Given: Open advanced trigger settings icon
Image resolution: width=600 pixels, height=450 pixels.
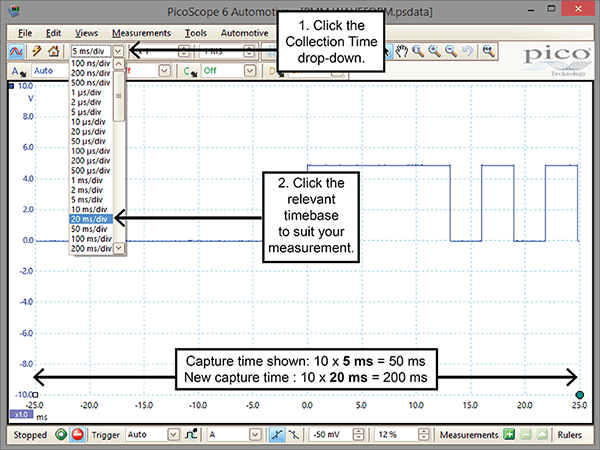Looking at the screenshot, I should point(191,435).
